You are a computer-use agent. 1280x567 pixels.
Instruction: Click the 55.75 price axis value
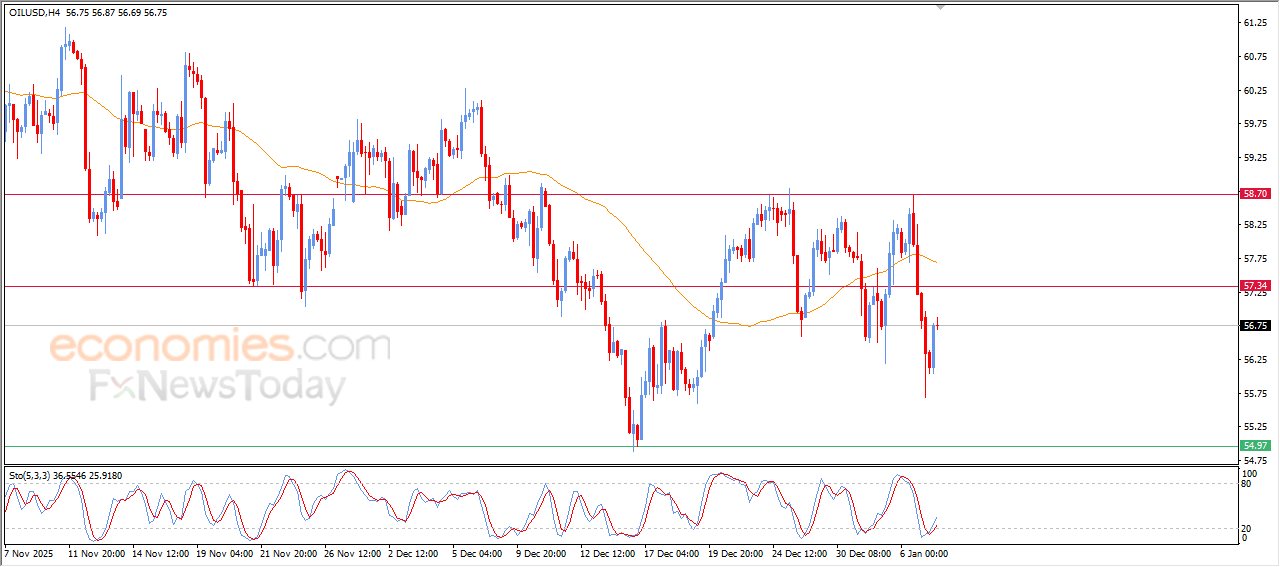1255,394
